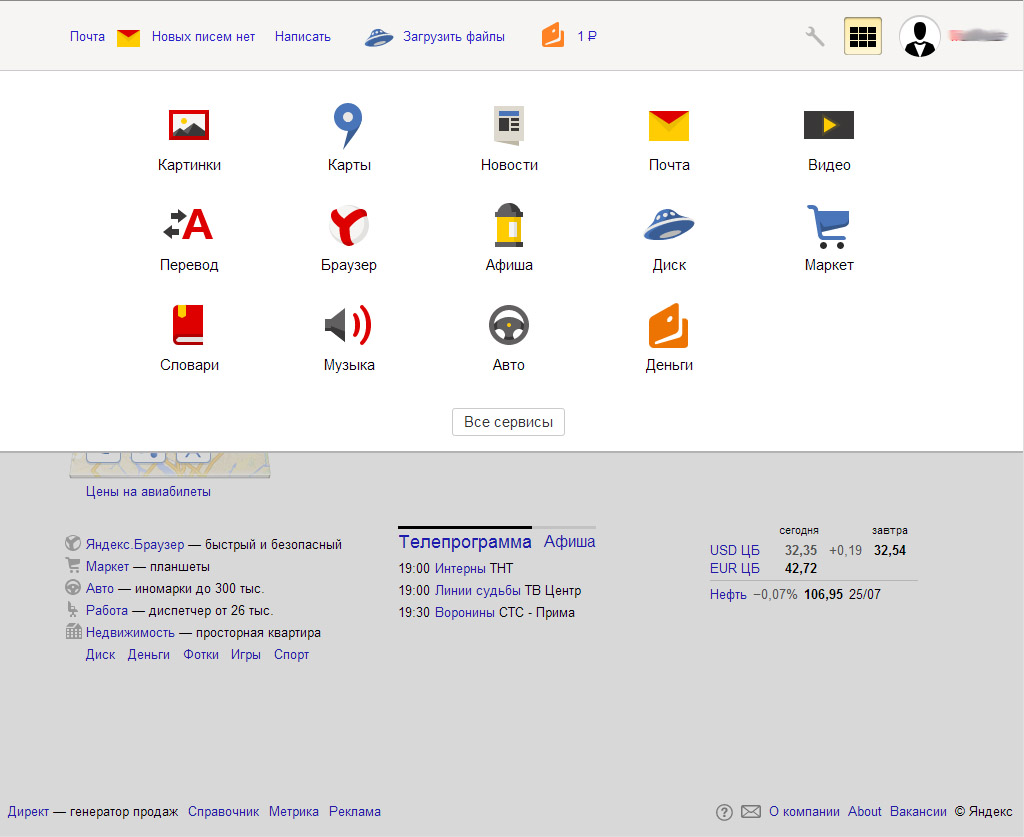
Task: Click the Игры link
Action: tap(246, 655)
